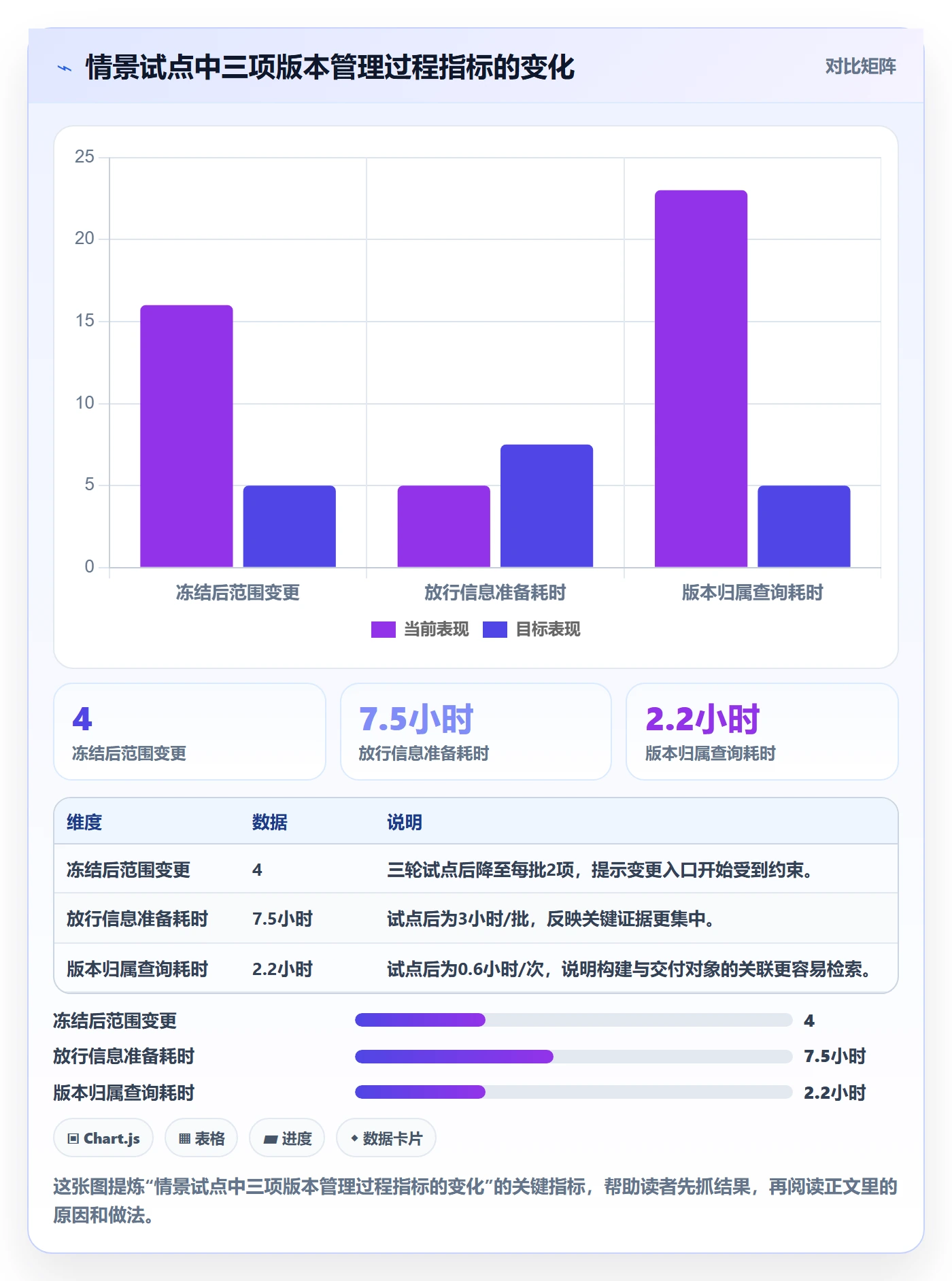The image size is (952, 1281).
Task: Select the 放行信息准备耗时 table row cell
Action: pos(137,919)
